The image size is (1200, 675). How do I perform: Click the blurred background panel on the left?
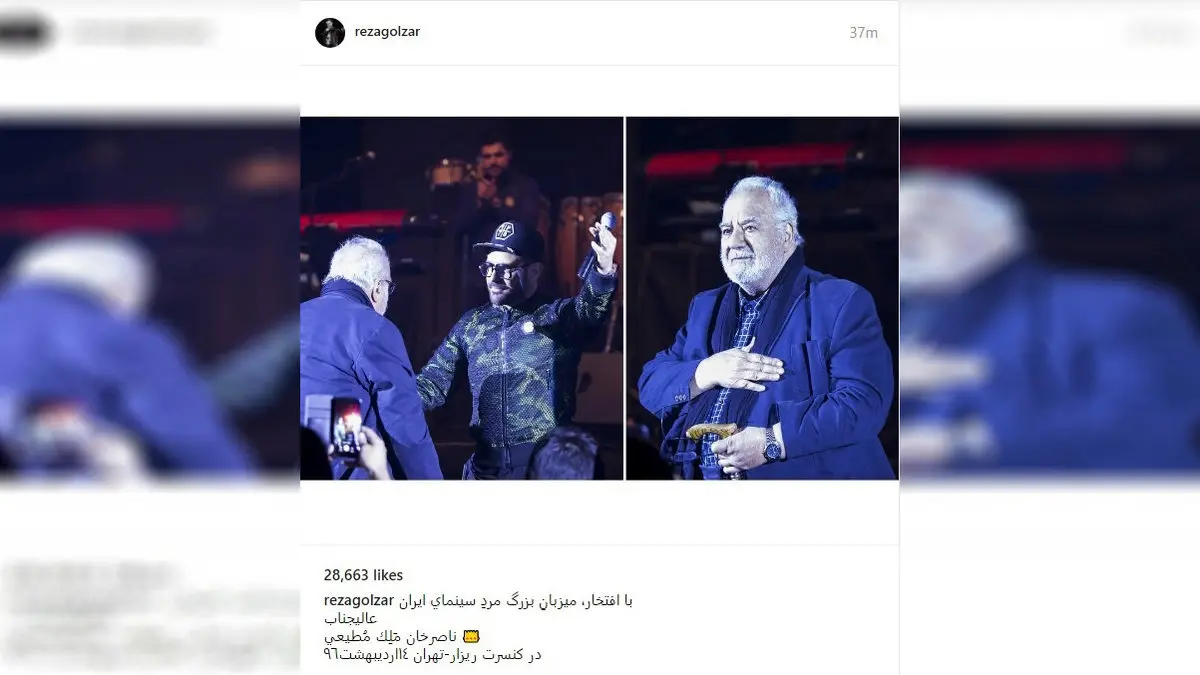(x=150, y=300)
